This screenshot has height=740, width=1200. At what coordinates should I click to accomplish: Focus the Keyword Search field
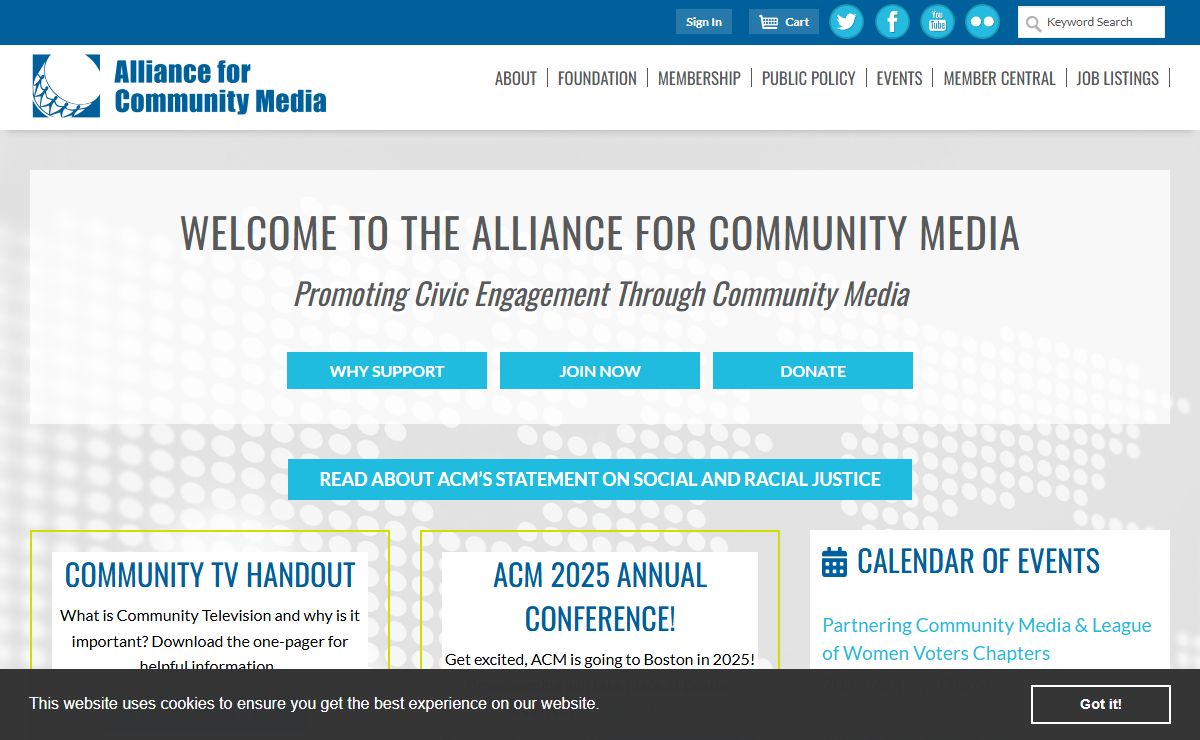pos(1091,22)
